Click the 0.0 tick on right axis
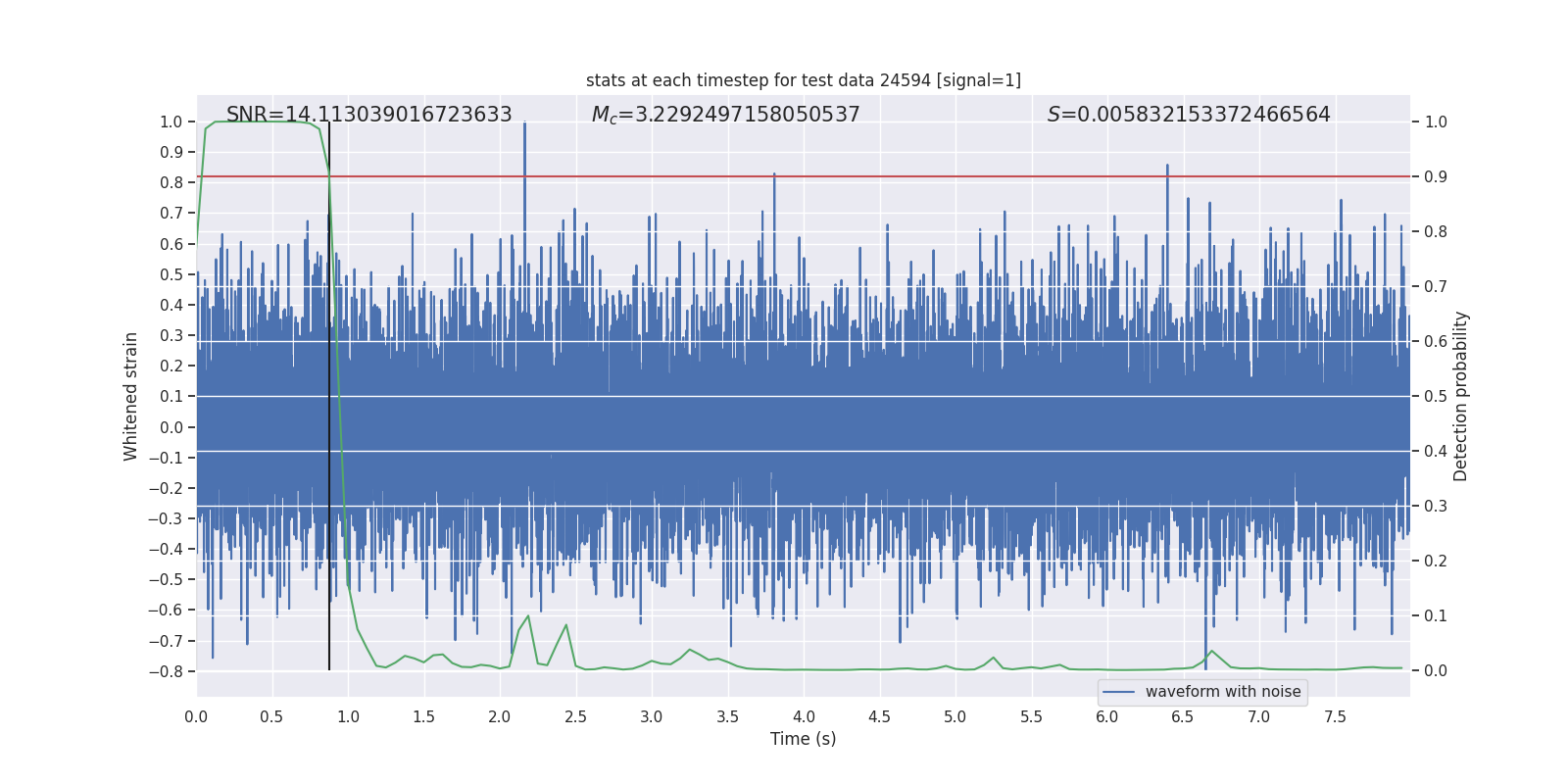The height and width of the screenshot is (784, 1568). click(1436, 671)
